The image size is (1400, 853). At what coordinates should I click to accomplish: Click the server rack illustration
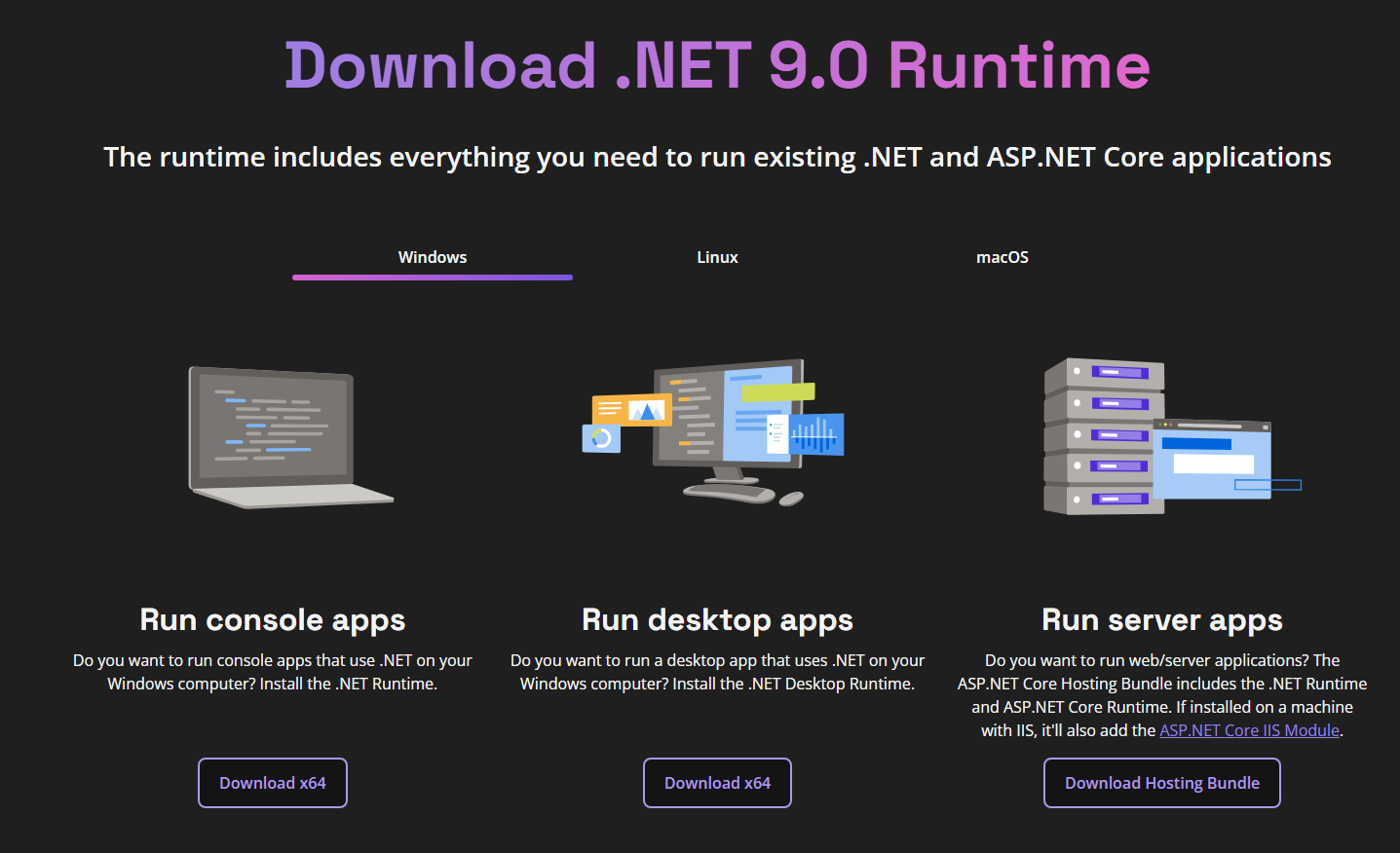pos(1172,436)
